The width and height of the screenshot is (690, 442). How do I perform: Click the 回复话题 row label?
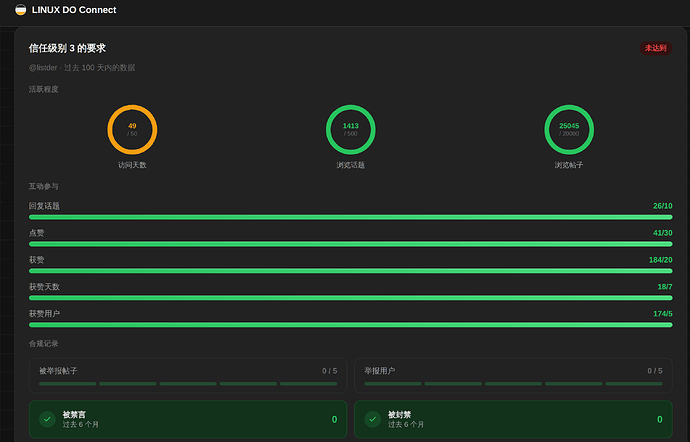(x=44, y=206)
